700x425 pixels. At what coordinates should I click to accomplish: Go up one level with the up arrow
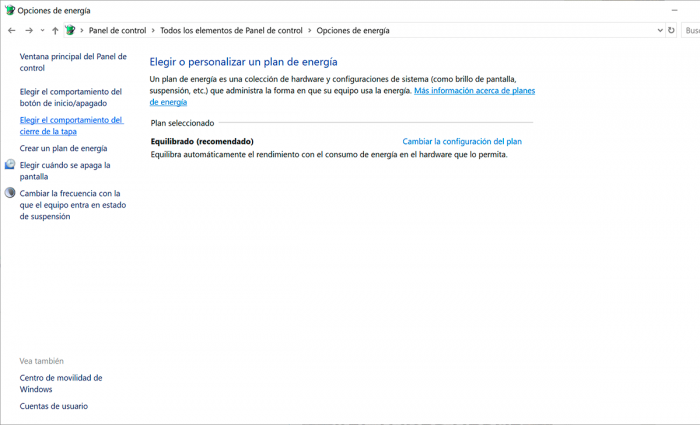[x=55, y=30]
